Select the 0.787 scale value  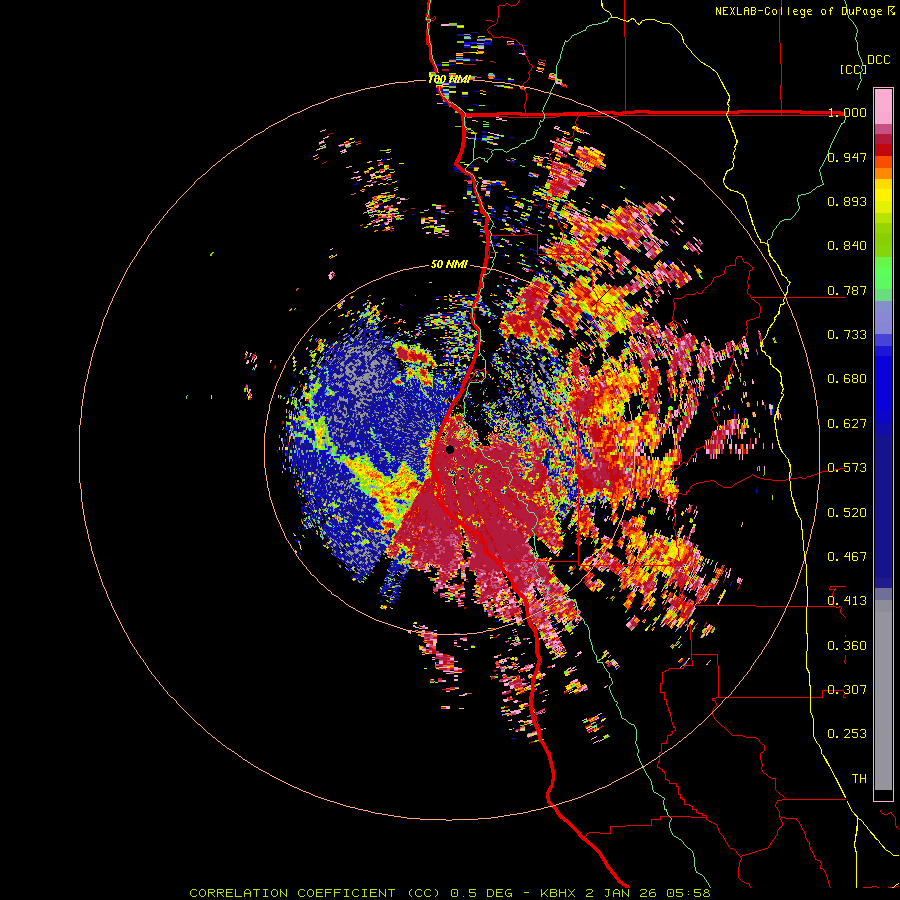coord(847,290)
